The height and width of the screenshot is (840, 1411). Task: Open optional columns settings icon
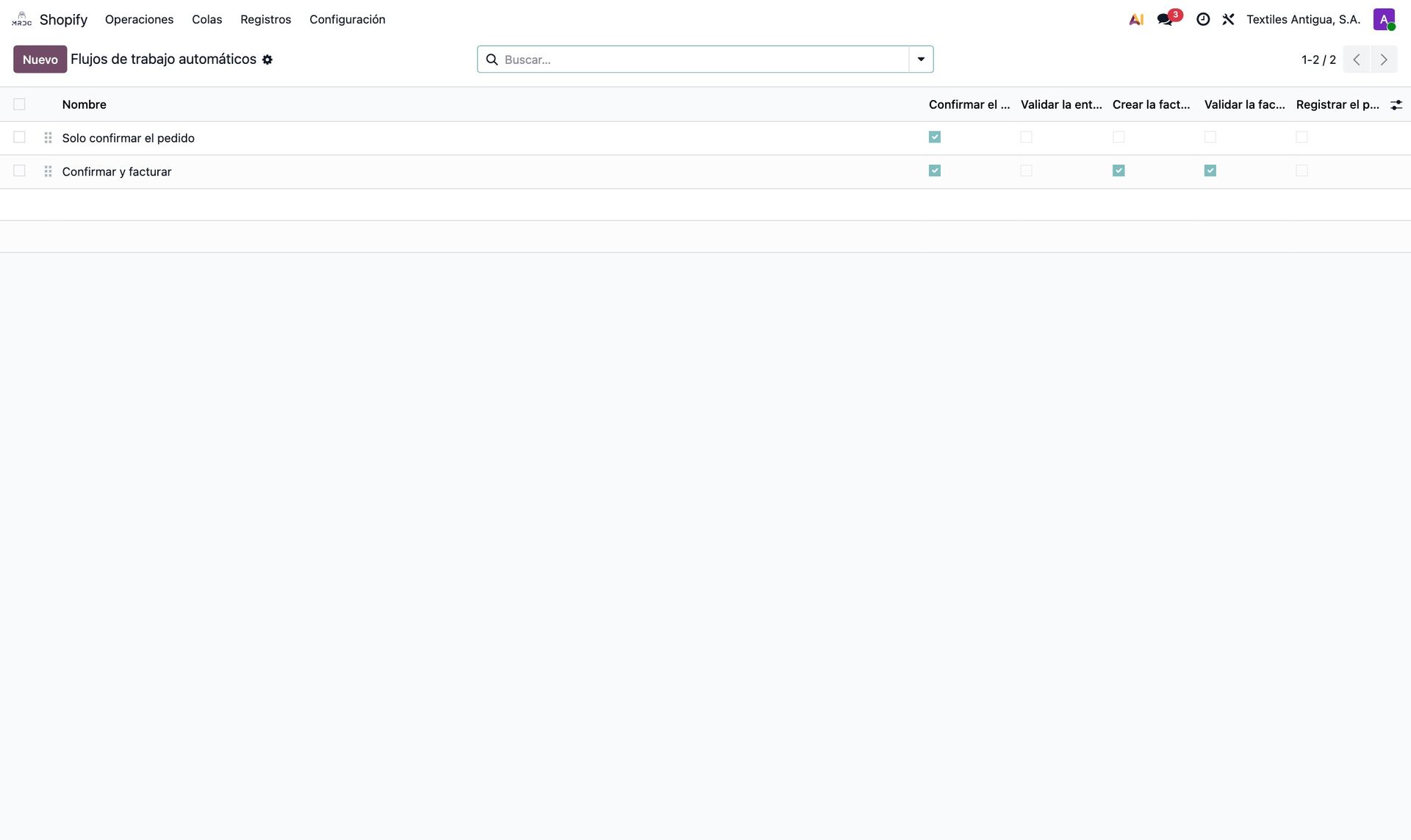pyautogui.click(x=1396, y=104)
